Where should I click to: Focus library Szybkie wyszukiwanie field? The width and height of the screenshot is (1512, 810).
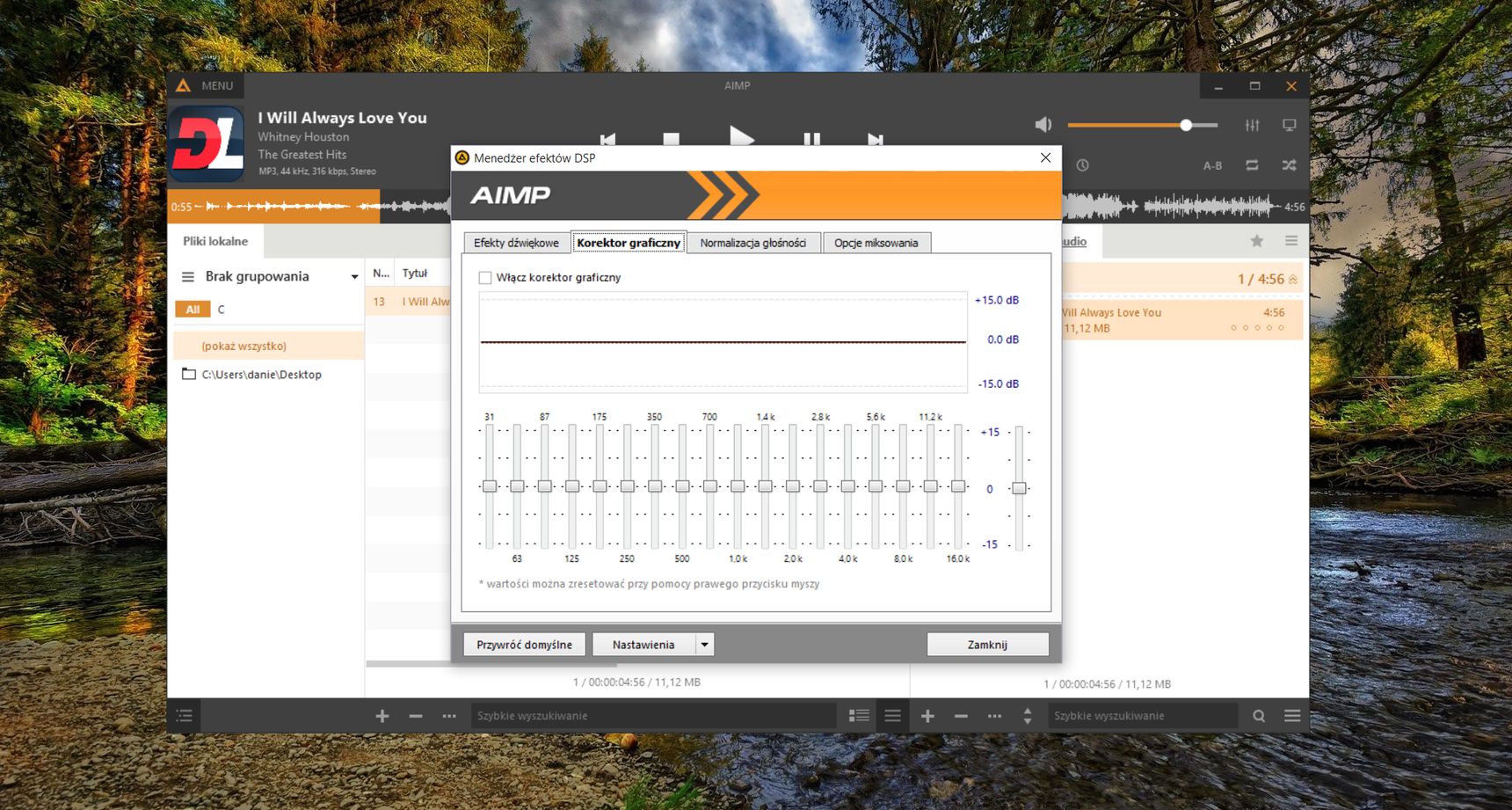pos(654,716)
